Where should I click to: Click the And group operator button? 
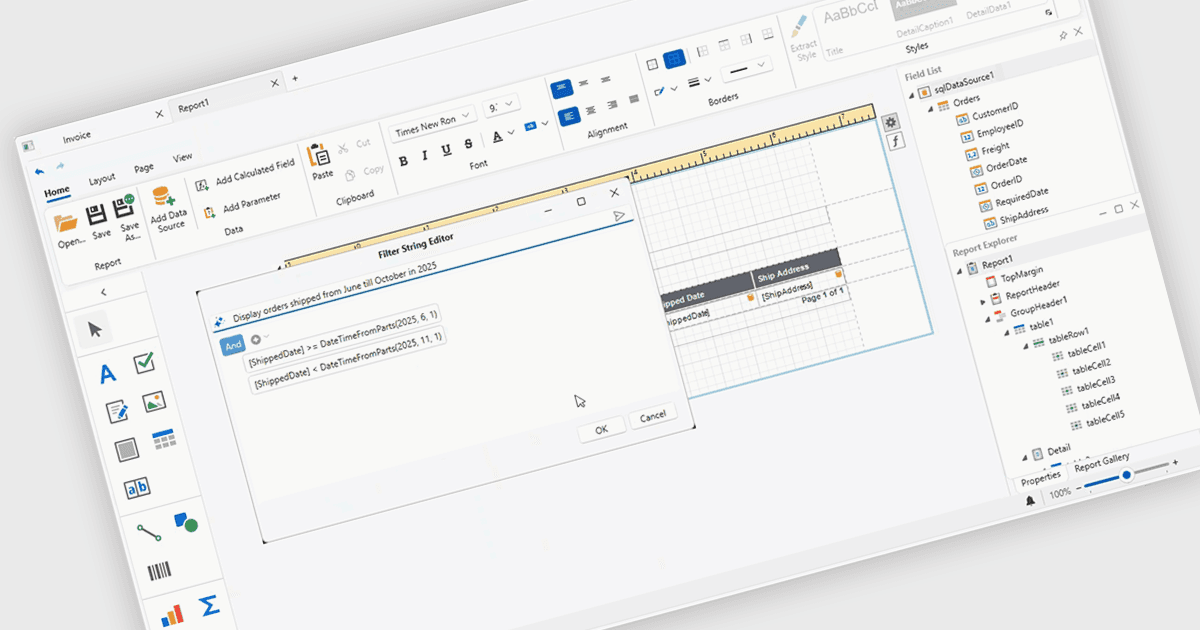tap(233, 345)
